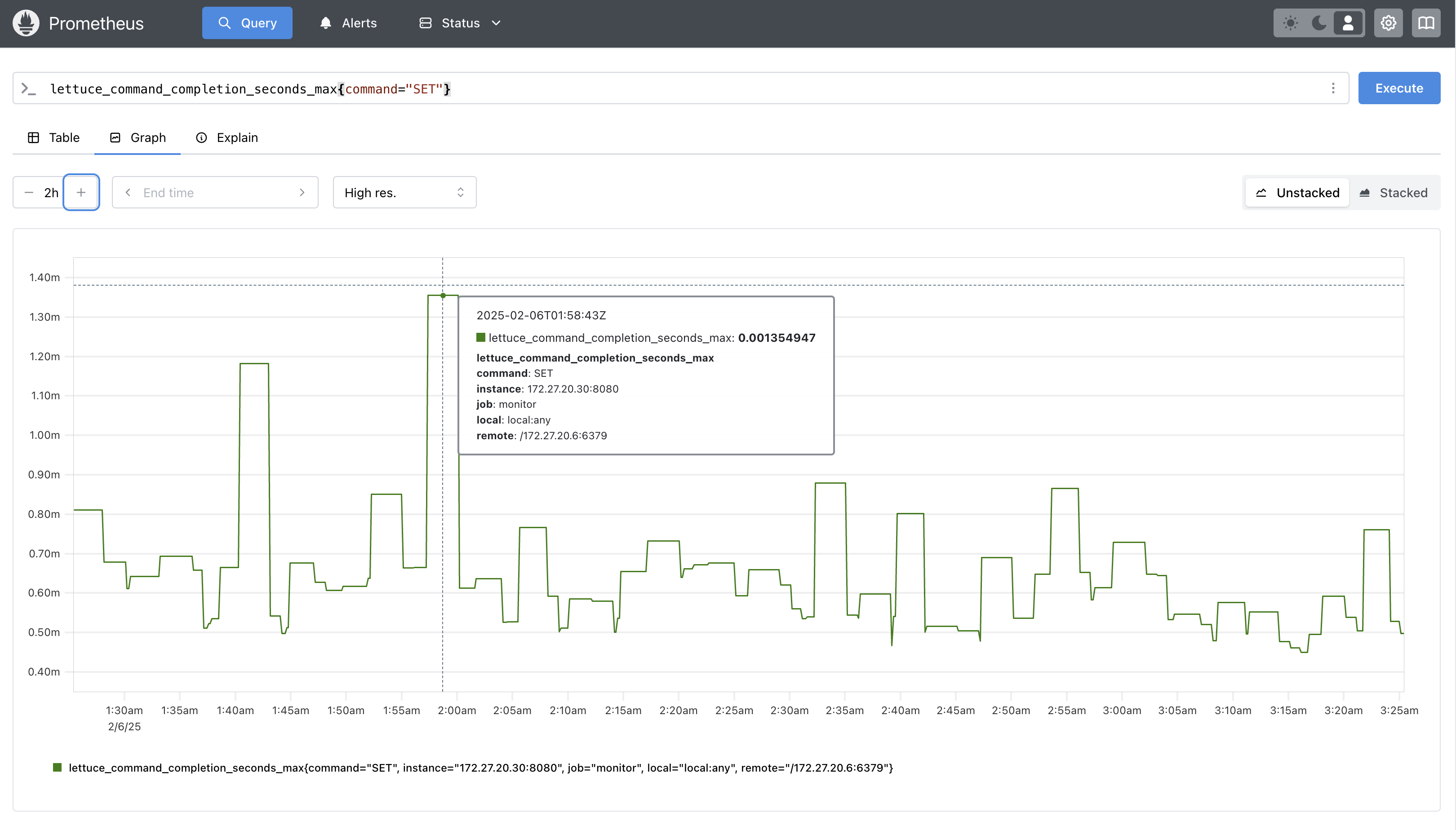
Task: Open the documentation book icon
Action: click(1426, 23)
